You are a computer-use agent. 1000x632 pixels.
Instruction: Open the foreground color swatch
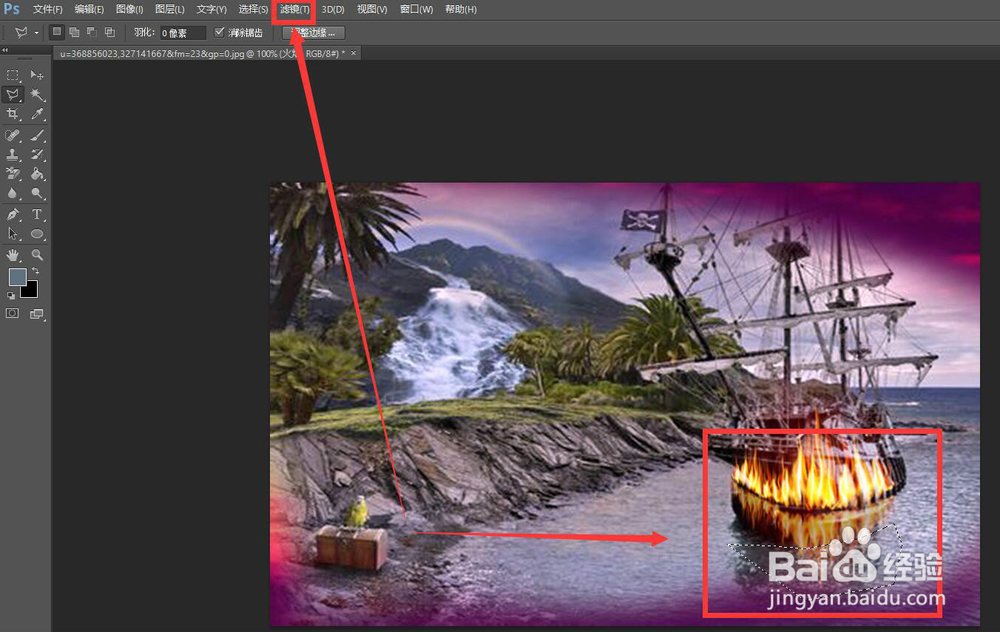coord(16,275)
